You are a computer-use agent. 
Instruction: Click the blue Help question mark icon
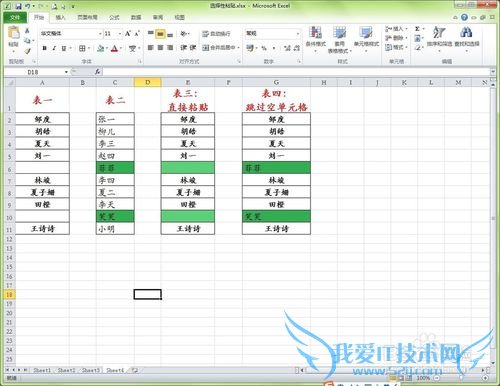coord(464,17)
